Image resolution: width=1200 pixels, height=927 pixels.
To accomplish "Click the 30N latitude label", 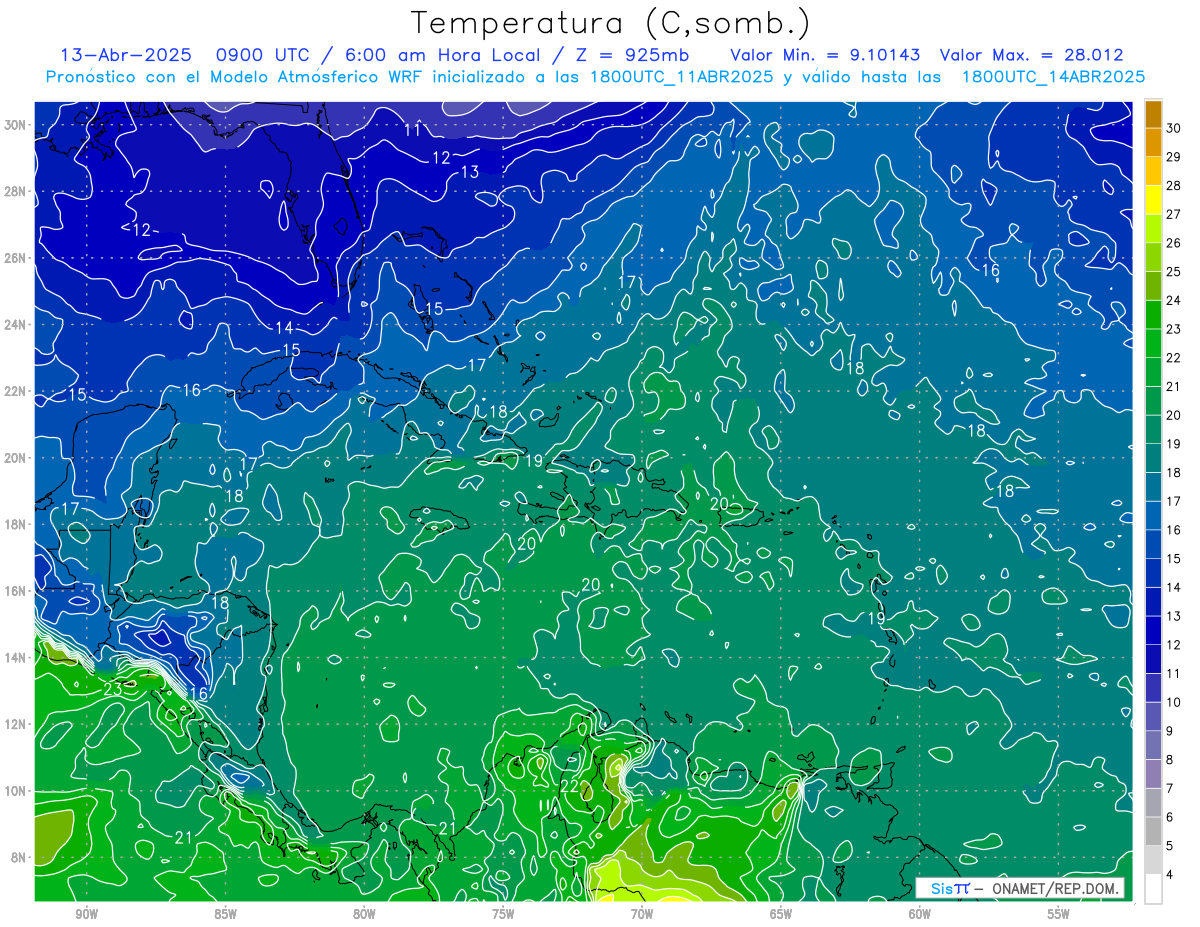I will coord(16,125).
